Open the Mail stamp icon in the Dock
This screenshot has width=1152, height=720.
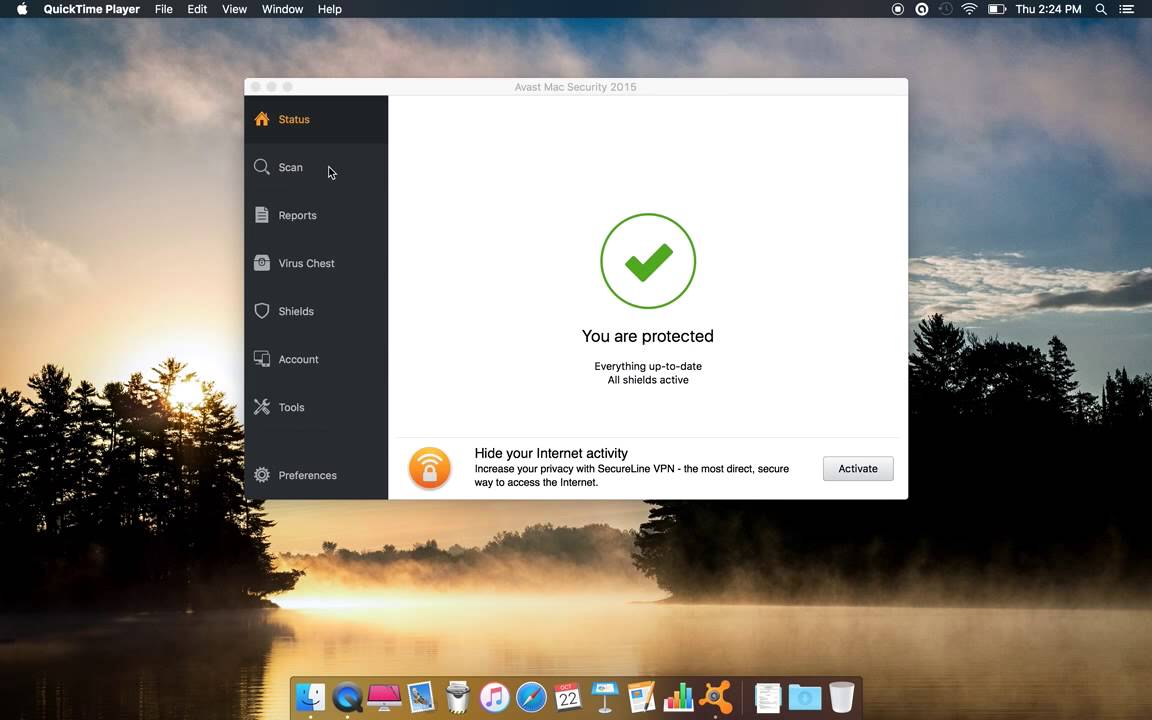pos(421,697)
